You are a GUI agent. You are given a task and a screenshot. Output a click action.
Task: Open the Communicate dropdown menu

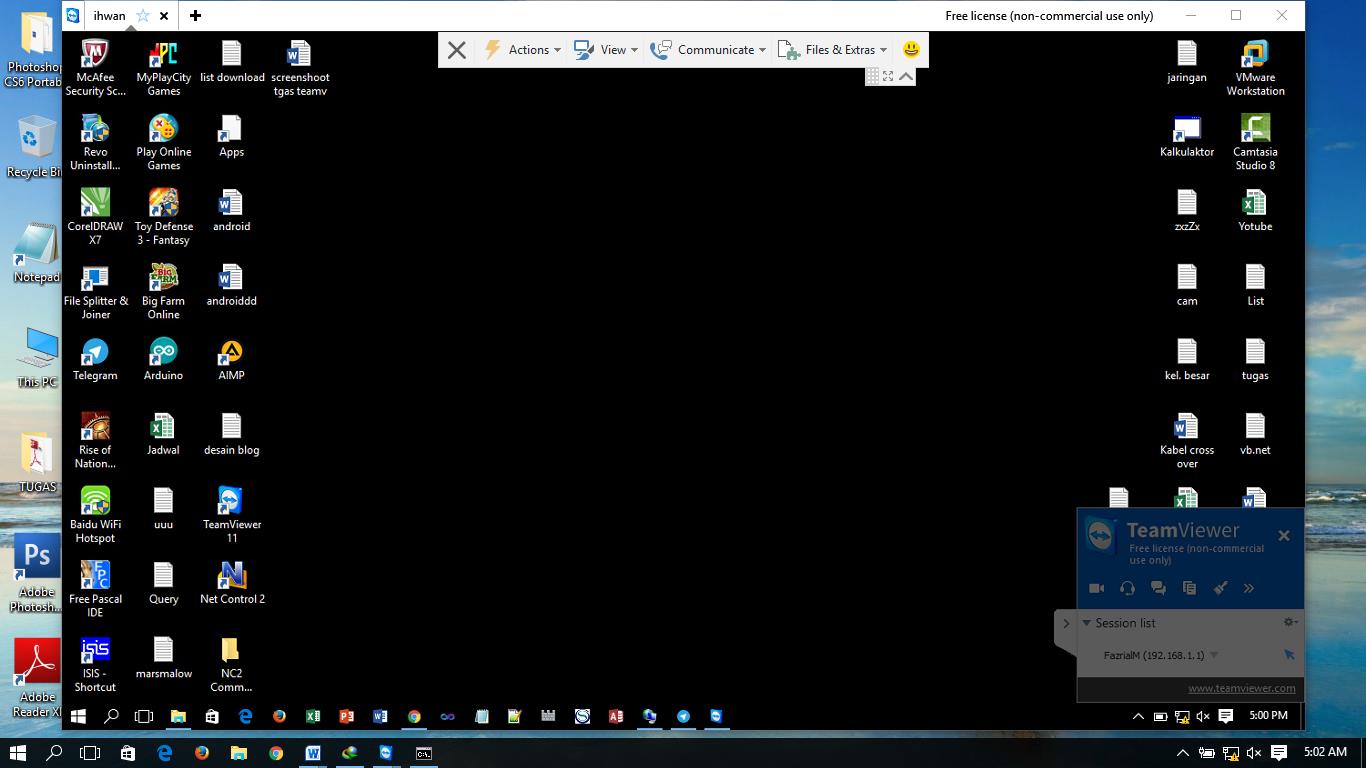[708, 49]
